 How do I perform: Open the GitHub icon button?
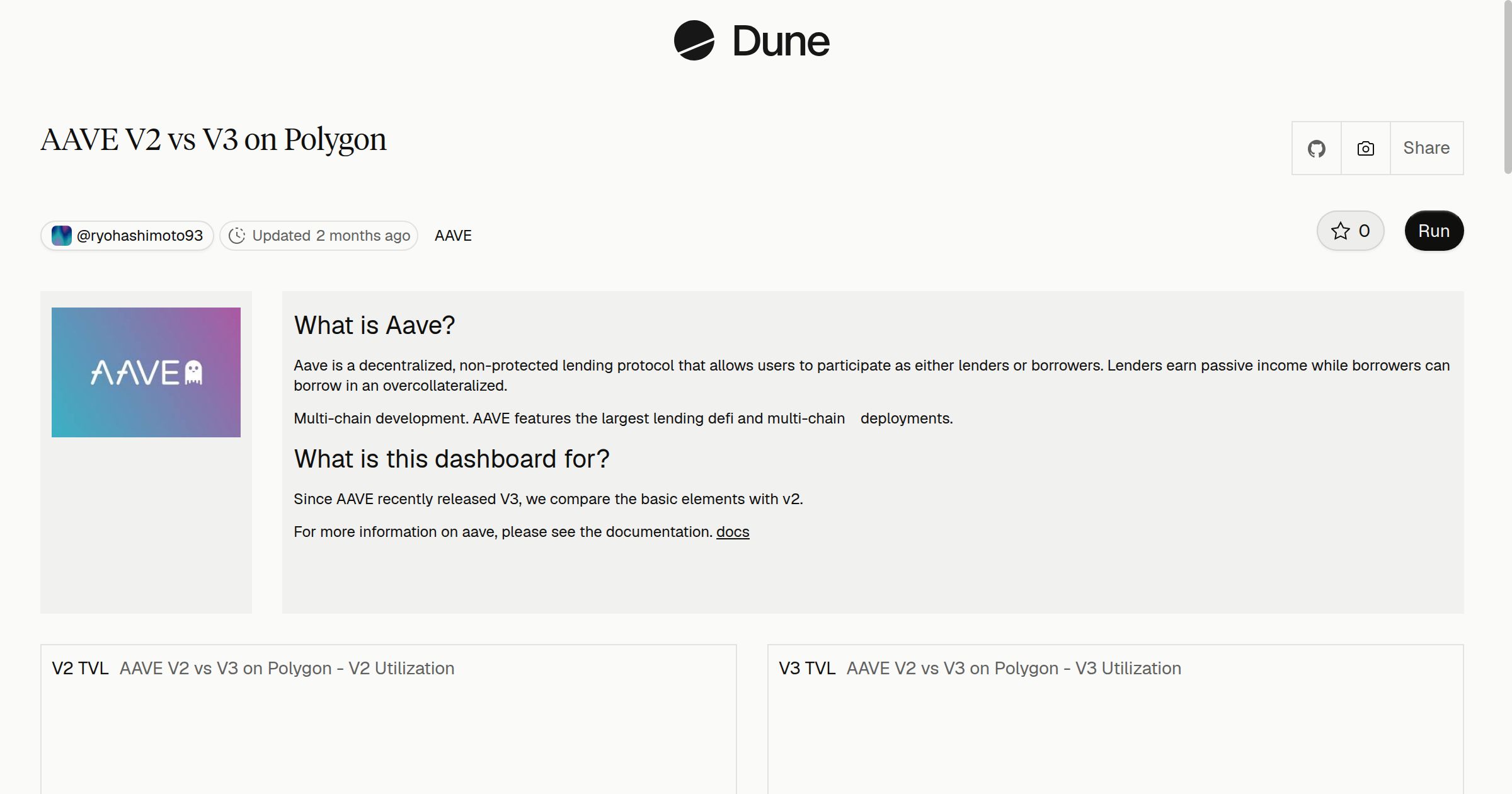[x=1316, y=148]
